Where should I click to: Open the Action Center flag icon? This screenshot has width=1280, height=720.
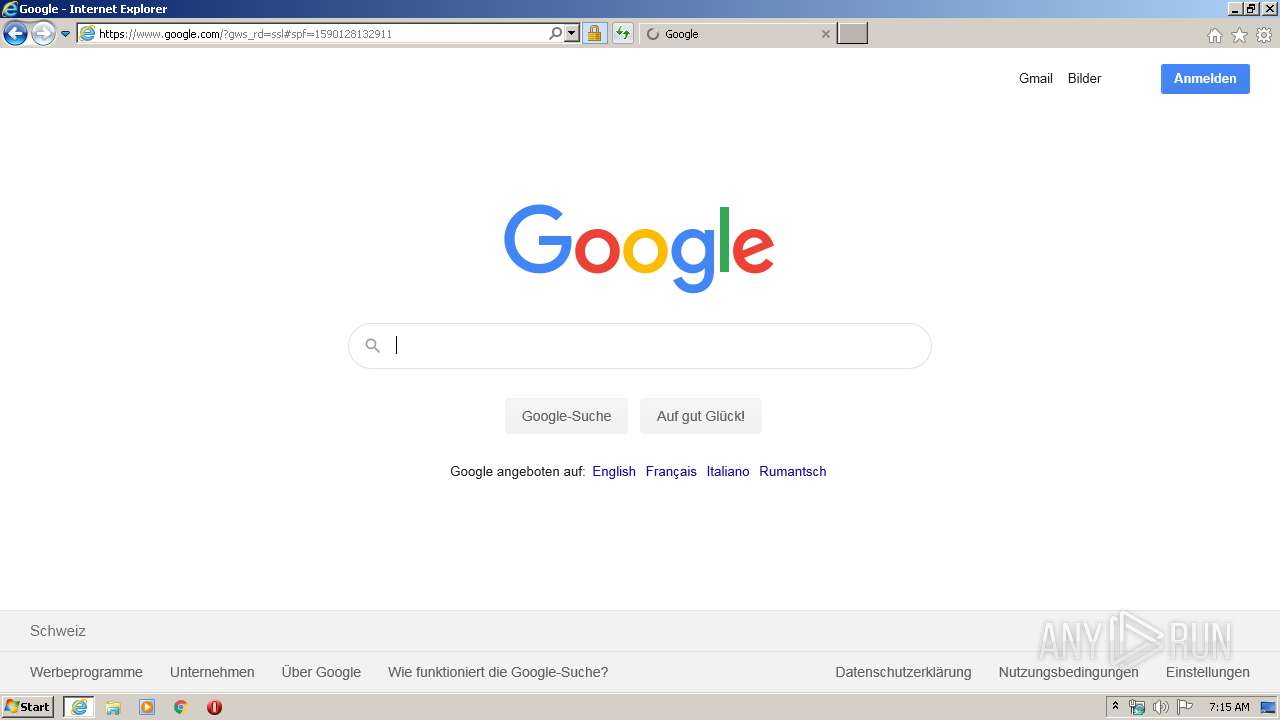click(x=1185, y=707)
